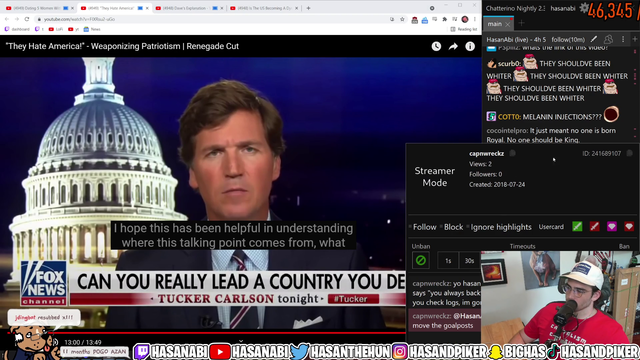
Task: Open the Chrome profile avatar
Action: click(x=465, y=19)
